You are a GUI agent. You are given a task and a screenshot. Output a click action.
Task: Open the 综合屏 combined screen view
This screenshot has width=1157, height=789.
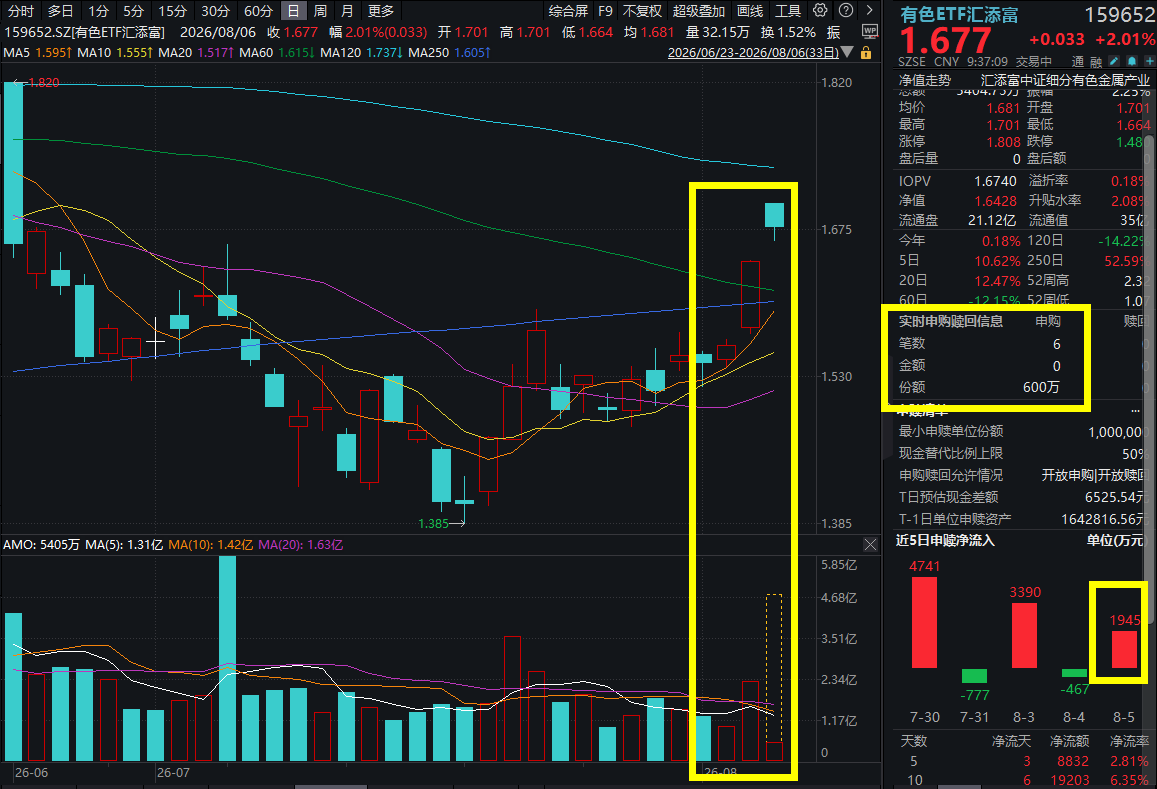tap(568, 11)
